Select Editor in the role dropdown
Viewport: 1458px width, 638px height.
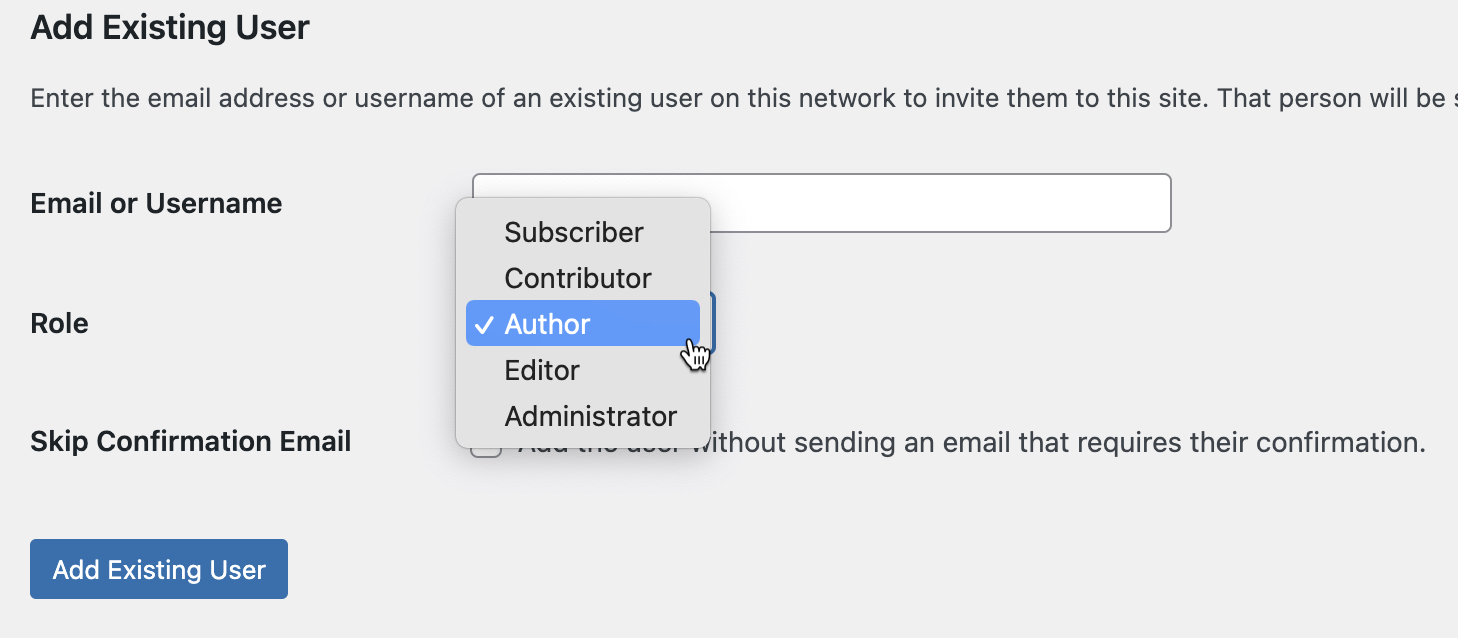(542, 370)
